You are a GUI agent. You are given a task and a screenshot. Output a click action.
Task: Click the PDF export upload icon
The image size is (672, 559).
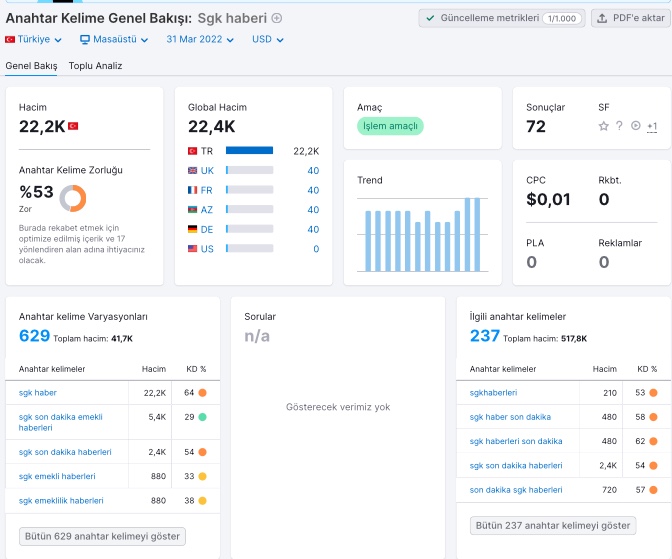click(602, 18)
